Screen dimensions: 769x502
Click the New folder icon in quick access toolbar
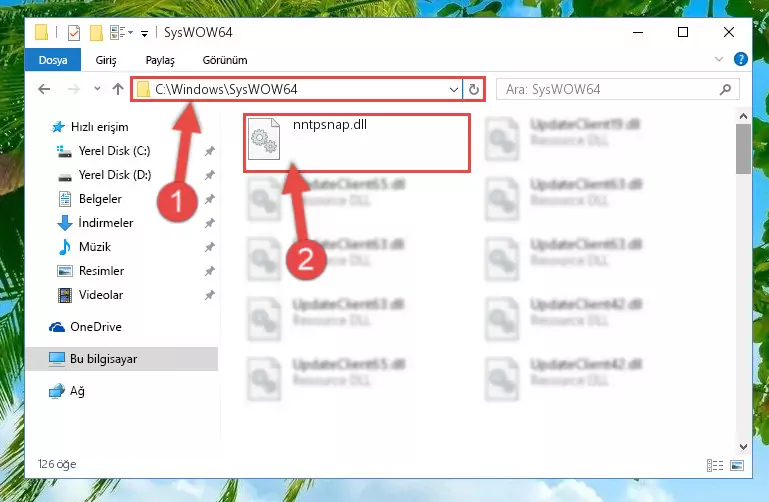pyautogui.click(x=96, y=33)
